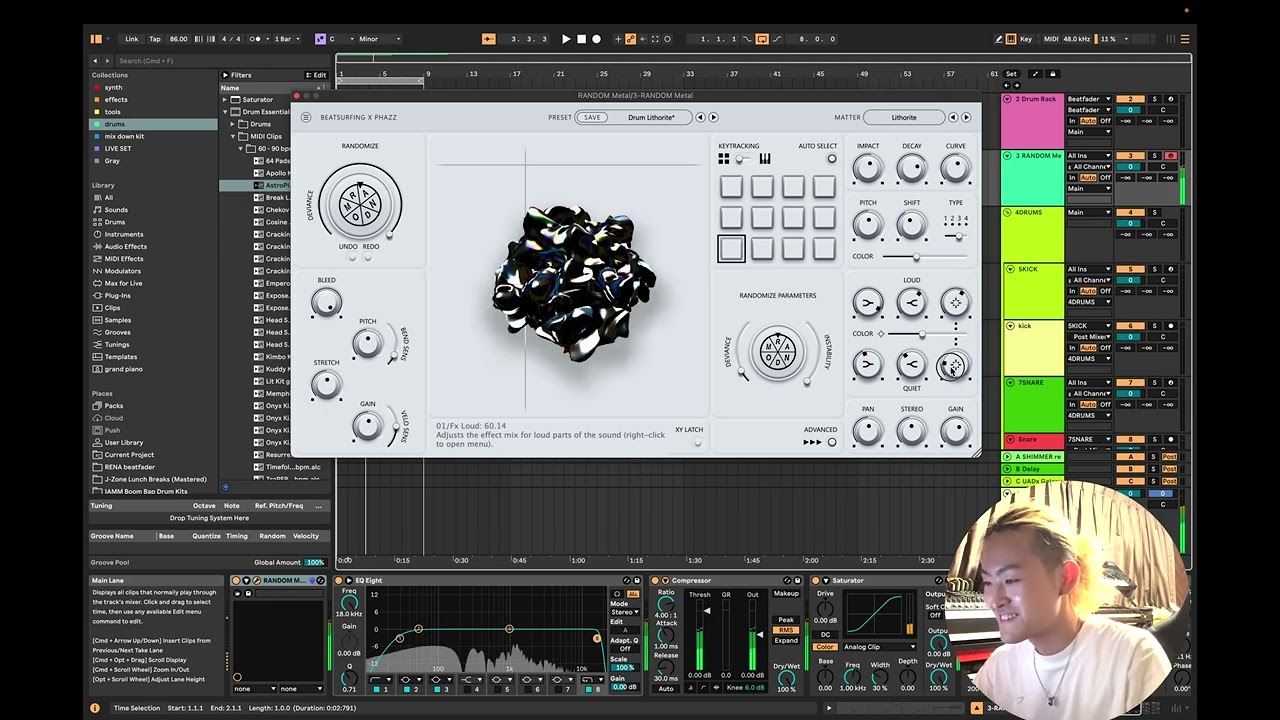This screenshot has width=1280, height=720.
Task: Toggle XY LATCH switch
Action: point(697,442)
